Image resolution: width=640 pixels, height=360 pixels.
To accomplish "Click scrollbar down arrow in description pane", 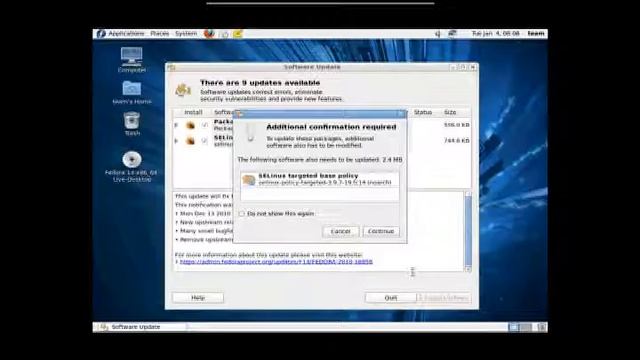I will (468, 269).
